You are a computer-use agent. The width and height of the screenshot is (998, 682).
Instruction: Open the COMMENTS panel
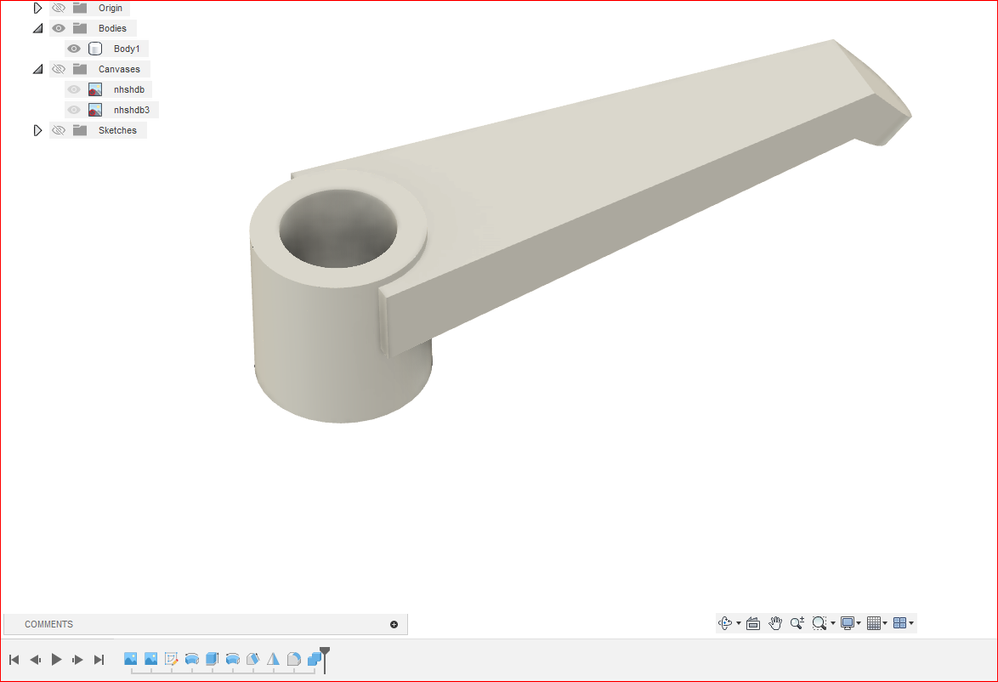[x=48, y=624]
